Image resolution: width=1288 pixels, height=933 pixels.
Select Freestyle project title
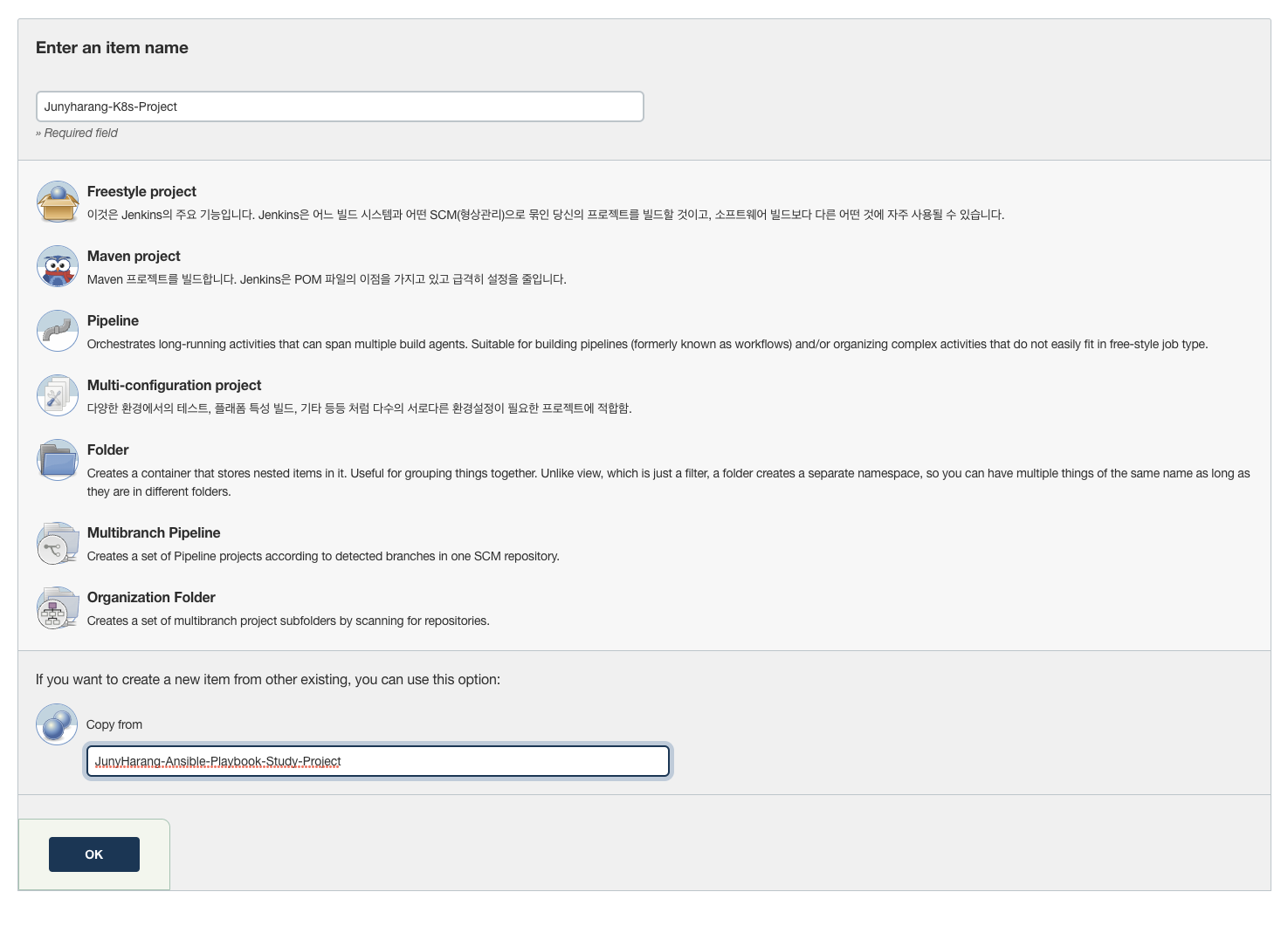point(141,192)
